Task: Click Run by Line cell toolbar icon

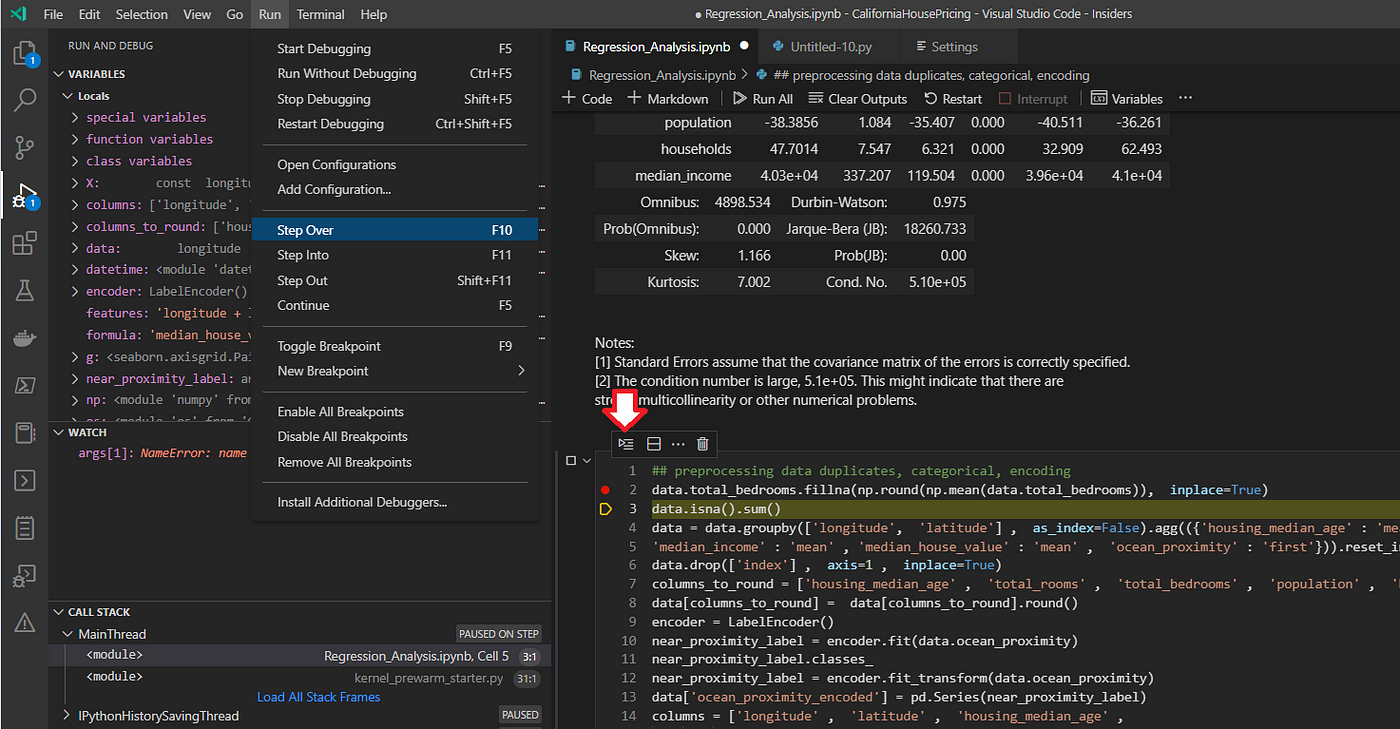Action: [x=626, y=443]
